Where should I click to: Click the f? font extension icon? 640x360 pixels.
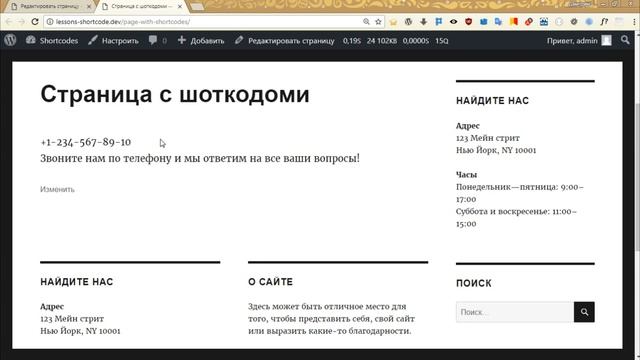(604, 22)
